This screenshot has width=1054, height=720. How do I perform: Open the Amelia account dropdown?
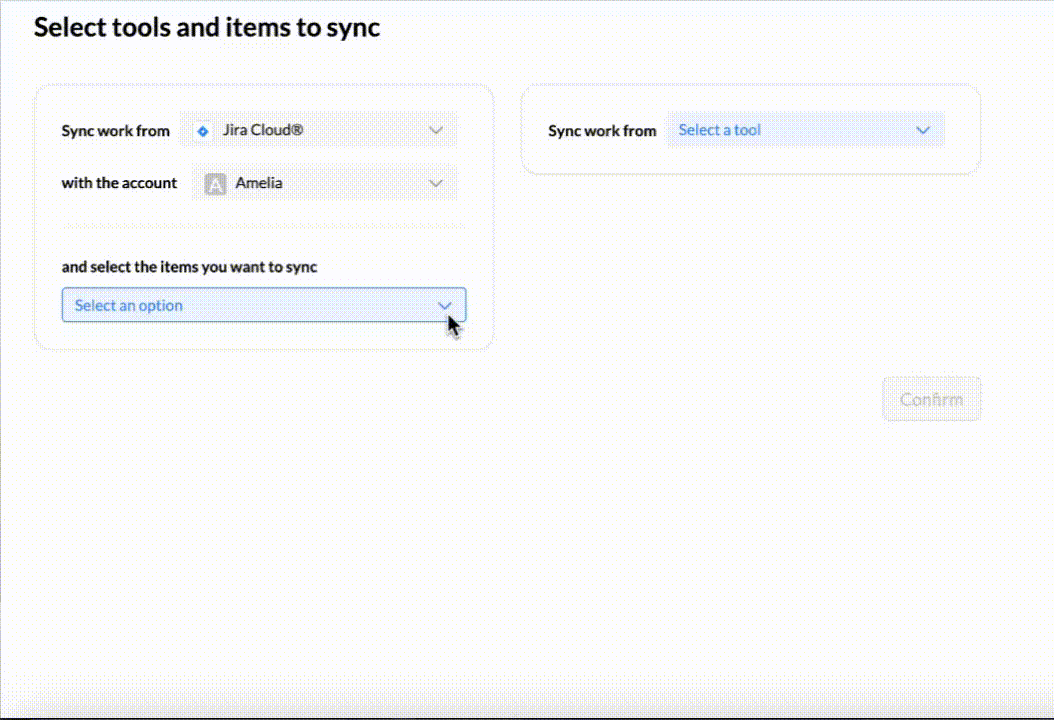[324, 183]
